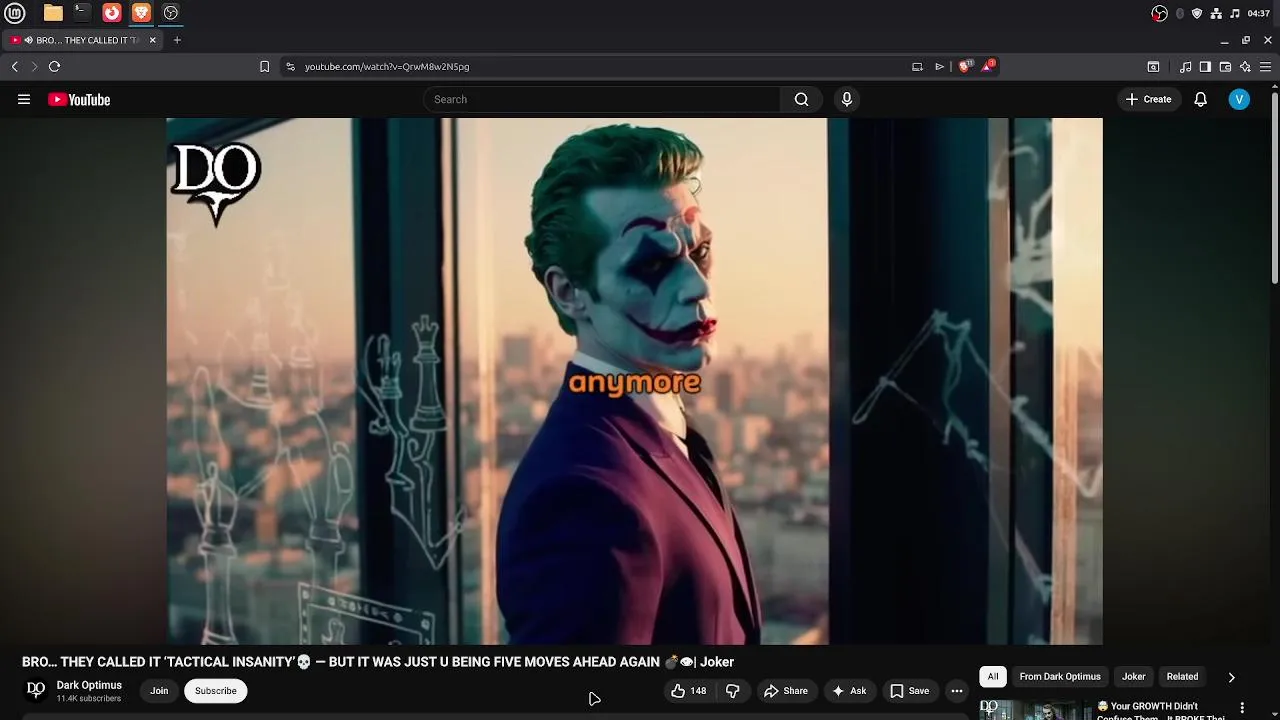1280x720 pixels.
Task: Select the Related filter chip
Action: [1182, 677]
